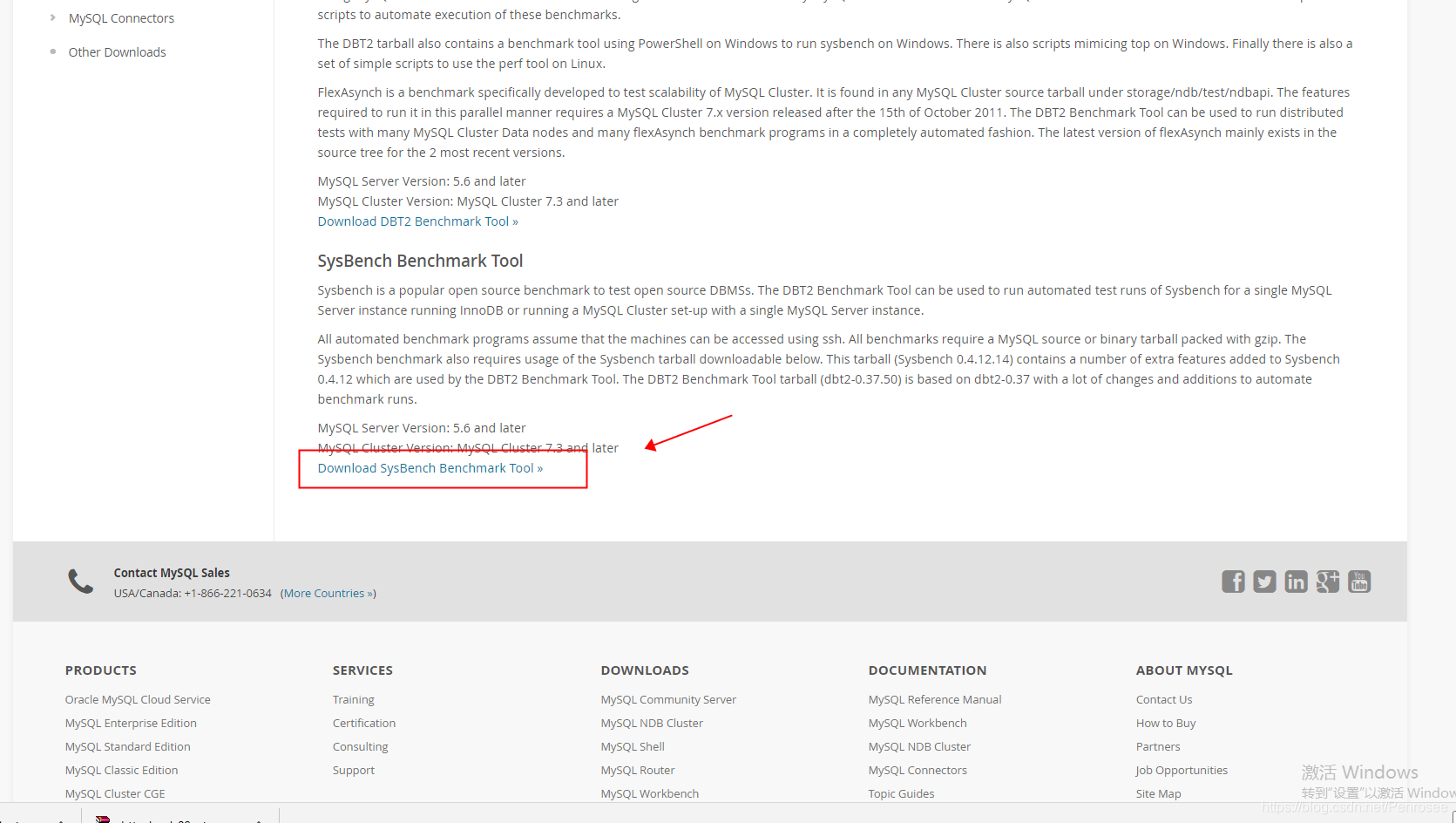The width and height of the screenshot is (1456, 823).
Task: Open Partners link
Action: [1158, 747]
